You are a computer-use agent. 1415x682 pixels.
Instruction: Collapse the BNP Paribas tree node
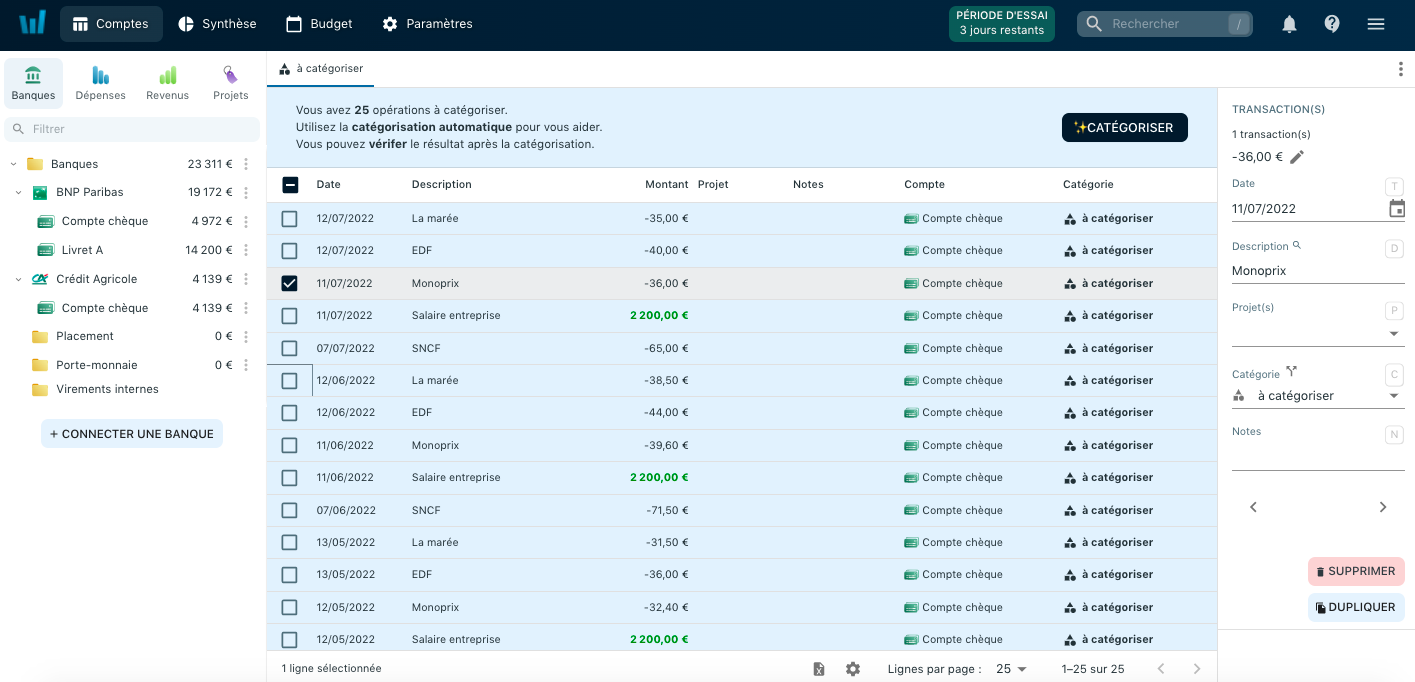point(18,192)
